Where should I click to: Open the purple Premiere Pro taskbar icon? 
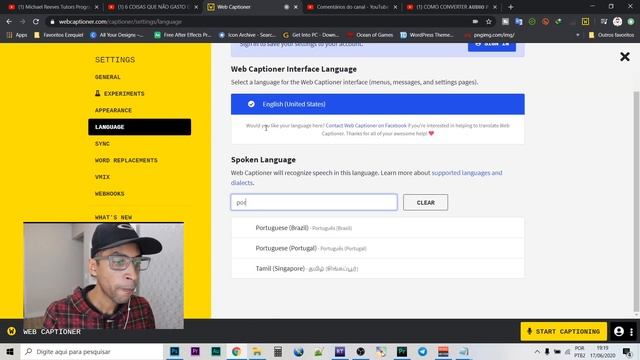click(195, 351)
